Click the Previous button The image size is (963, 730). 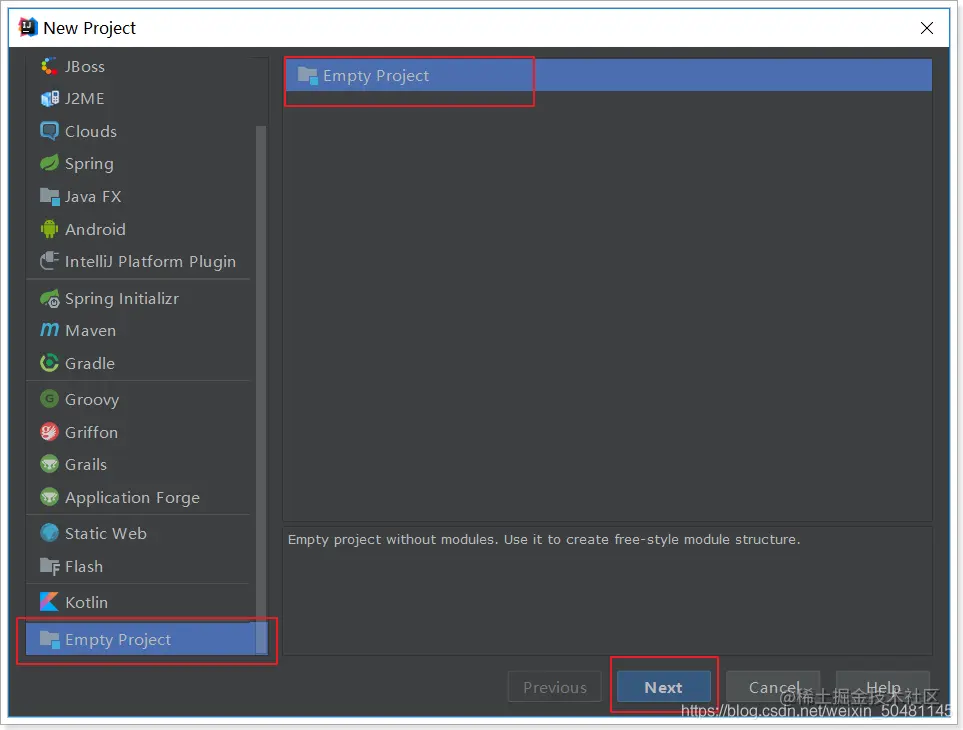(555, 687)
